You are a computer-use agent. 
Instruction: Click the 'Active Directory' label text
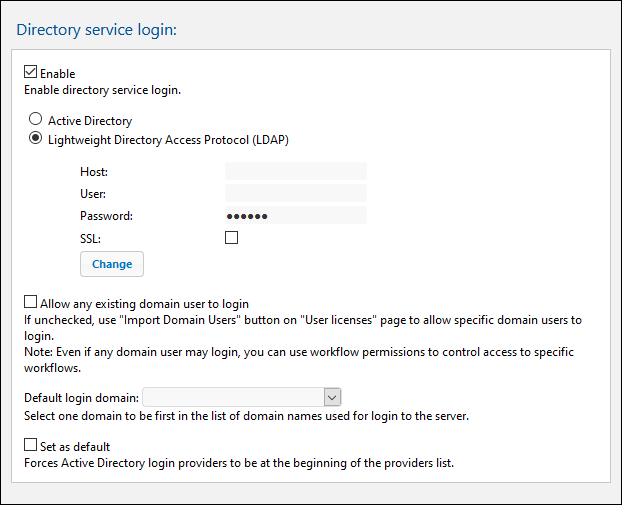pos(90,121)
